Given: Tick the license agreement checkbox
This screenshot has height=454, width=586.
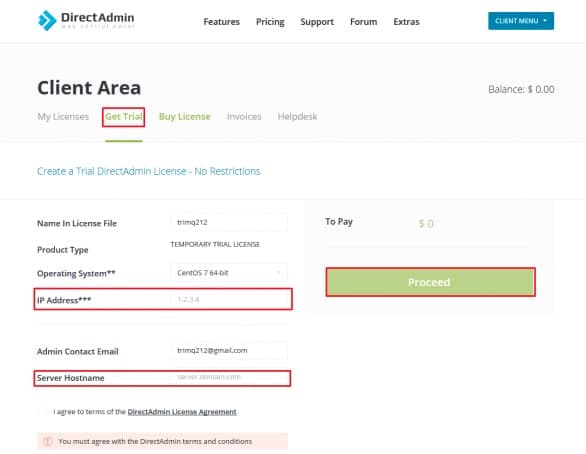Looking at the screenshot, I should coord(42,412).
